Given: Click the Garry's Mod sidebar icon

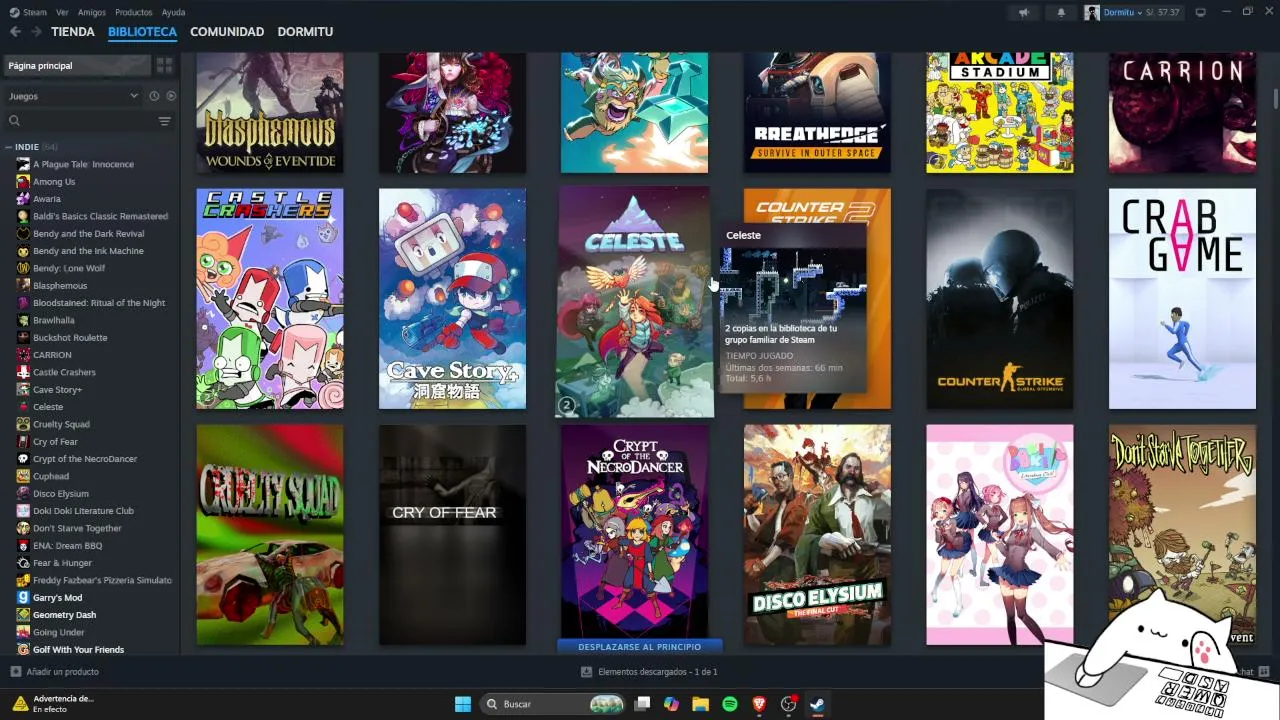Looking at the screenshot, I should click(x=23, y=598).
